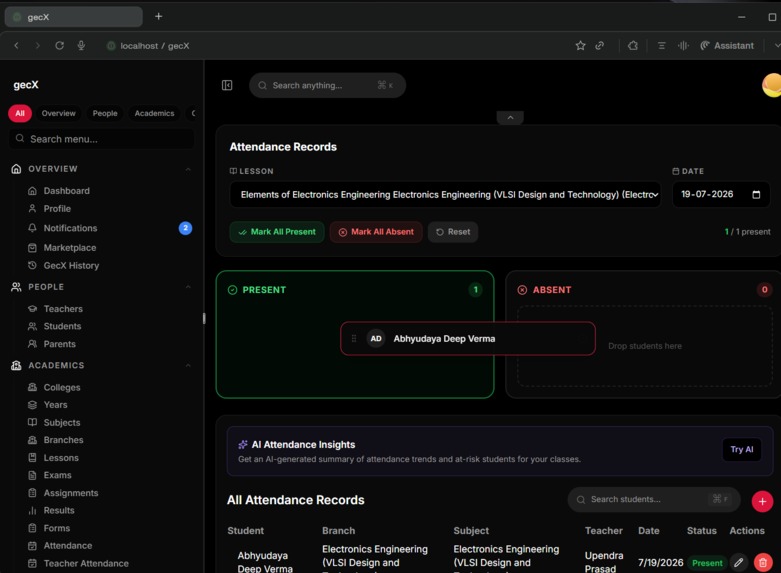781x573 pixels.
Task: Select the People filter tab
Action: click(x=105, y=113)
